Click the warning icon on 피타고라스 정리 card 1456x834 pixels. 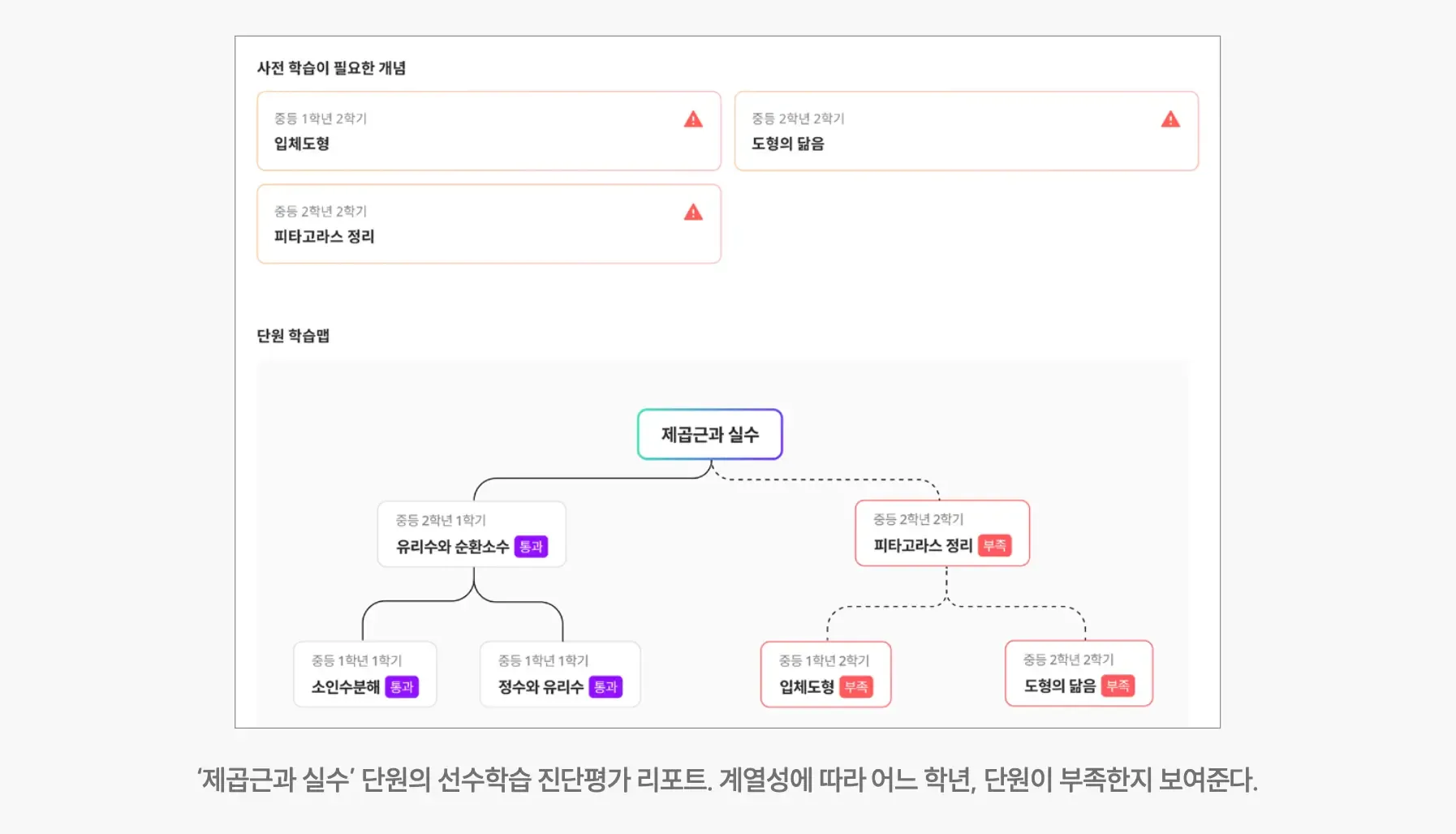[x=693, y=213]
